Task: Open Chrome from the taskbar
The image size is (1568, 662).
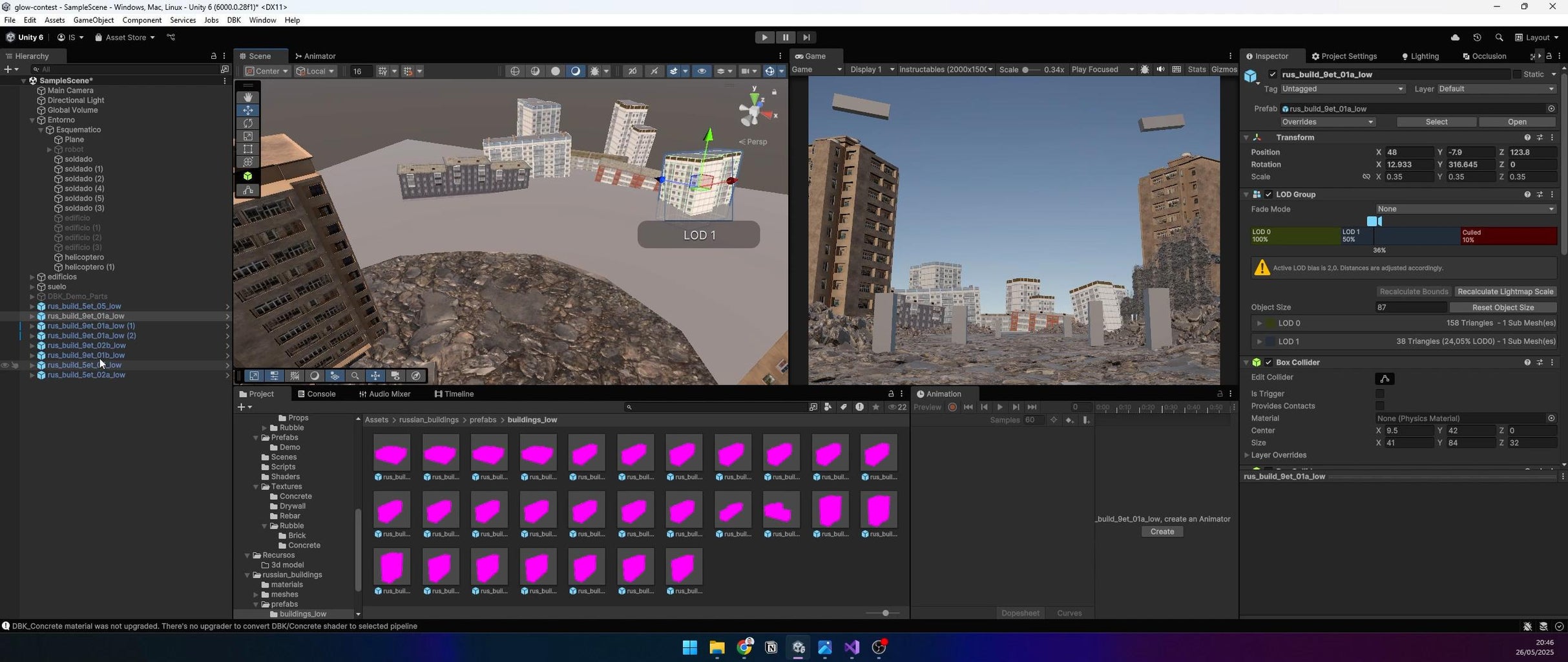Action: tap(744, 647)
